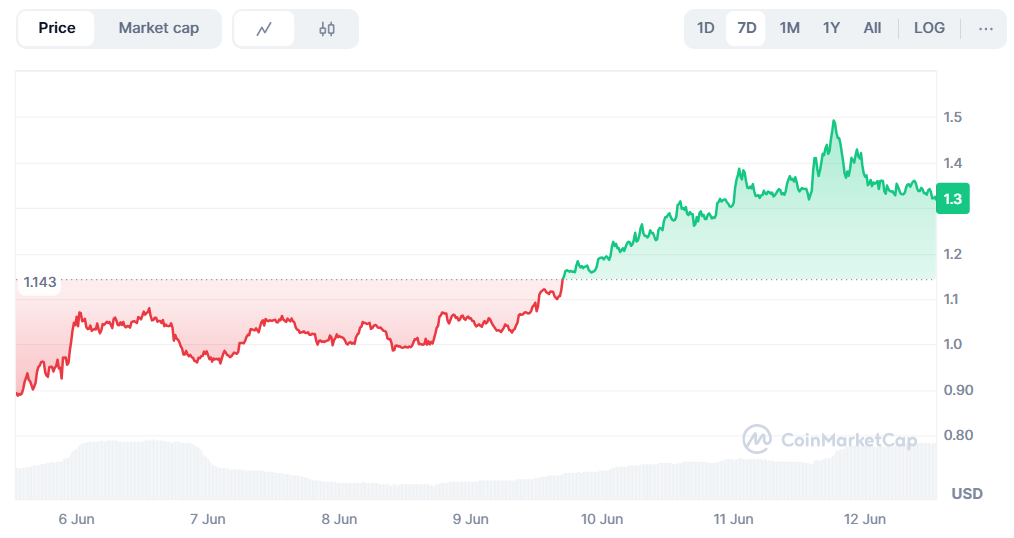Click the 1.143 opening price label
Viewport: 1014px width, 538px height.
point(40,283)
